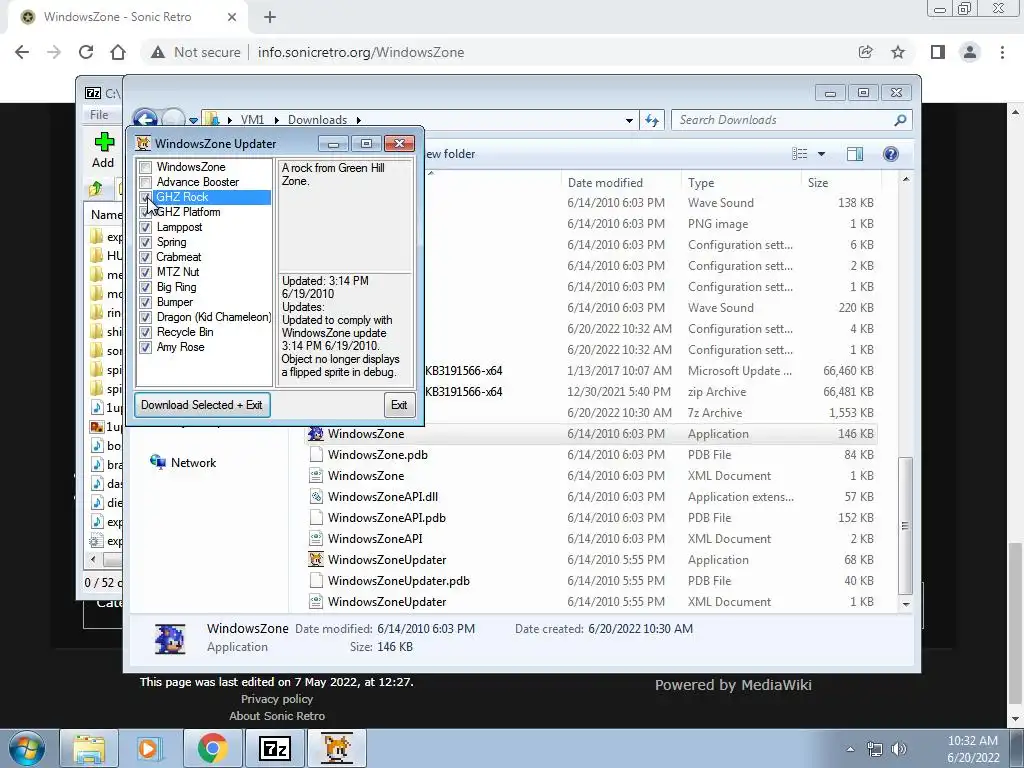Click 7-Zip up-folder icon

[96, 189]
